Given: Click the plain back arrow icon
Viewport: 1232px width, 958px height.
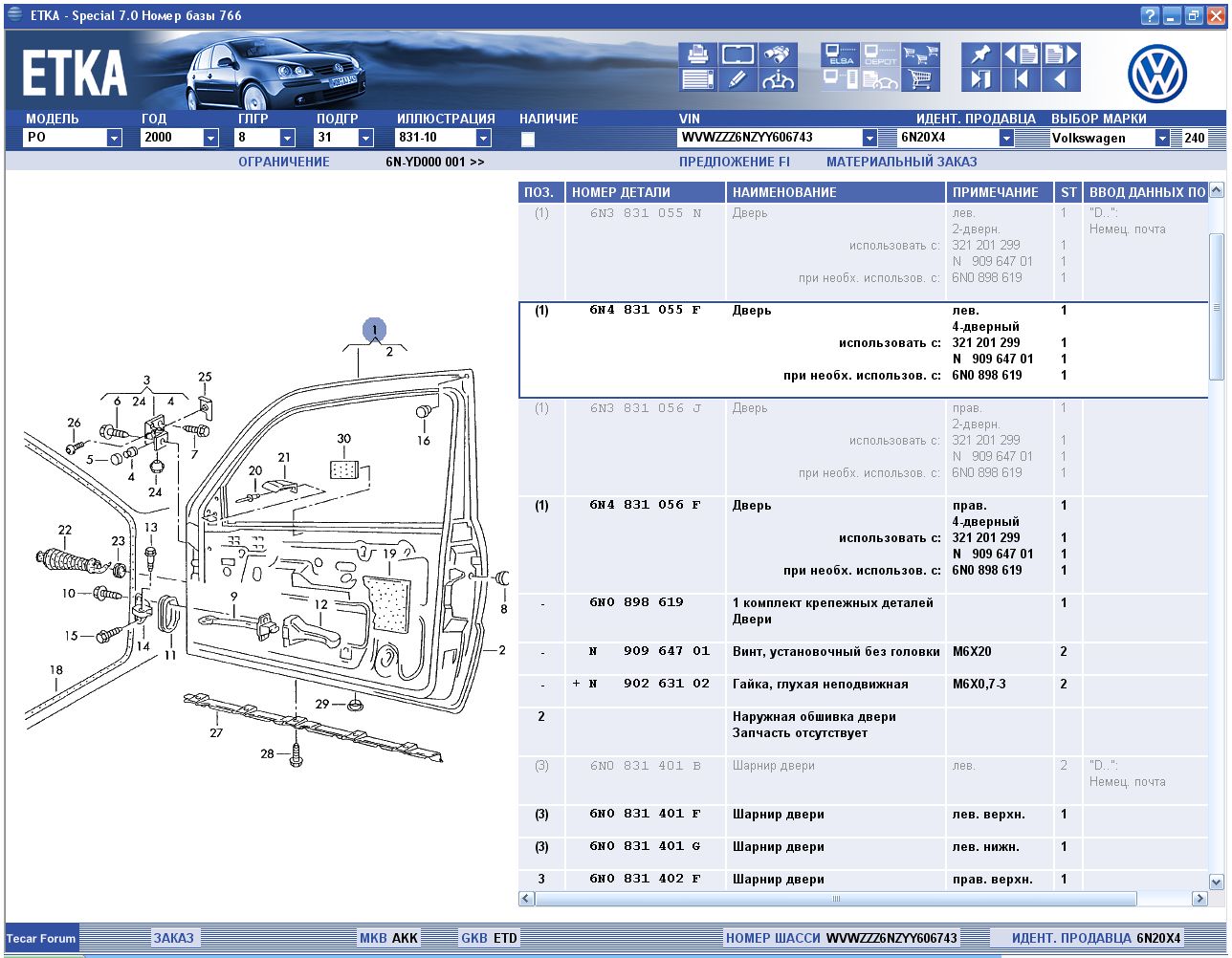Looking at the screenshot, I should tap(1062, 79).
